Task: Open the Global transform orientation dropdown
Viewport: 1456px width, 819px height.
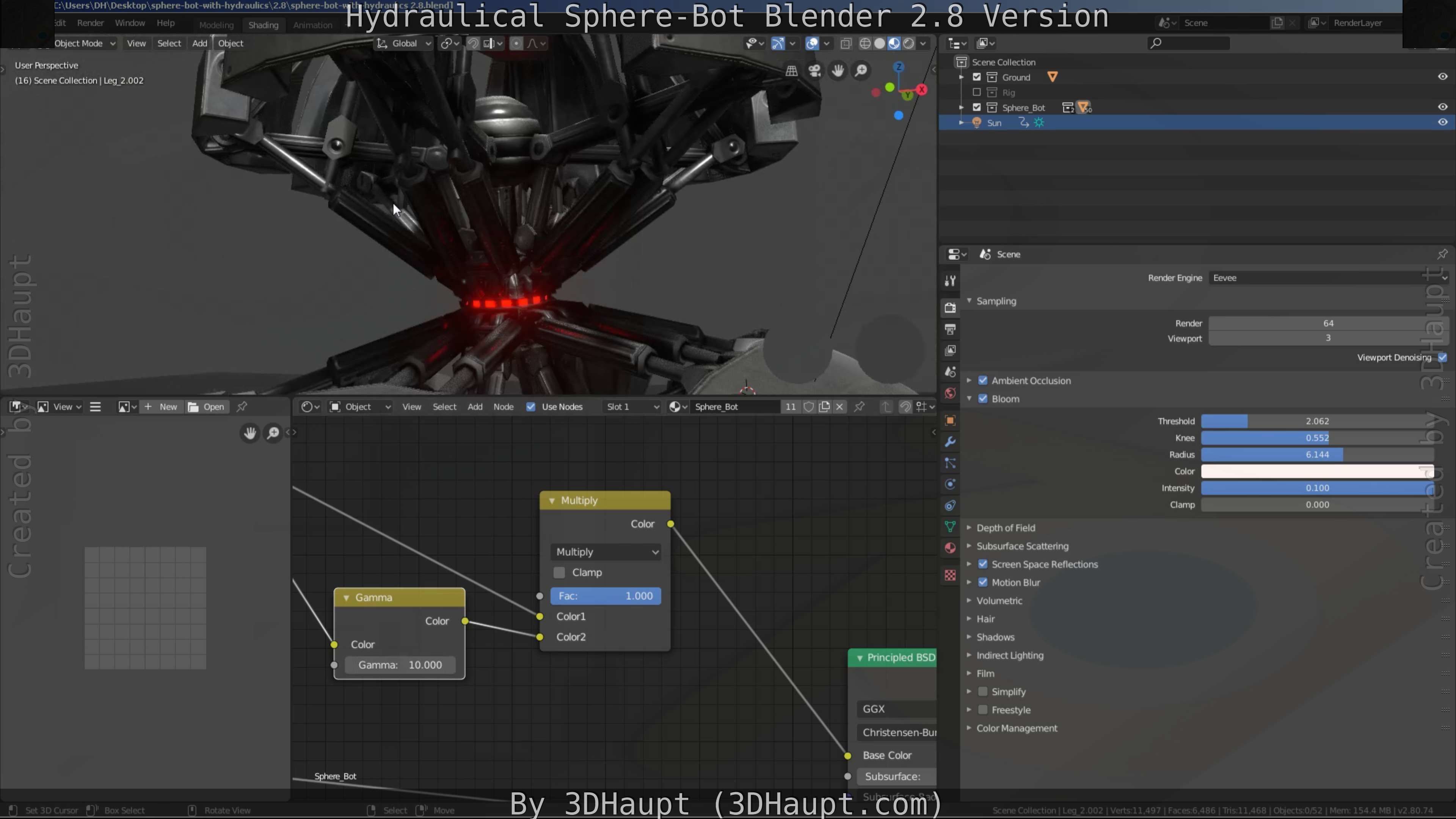Action: 405,44
